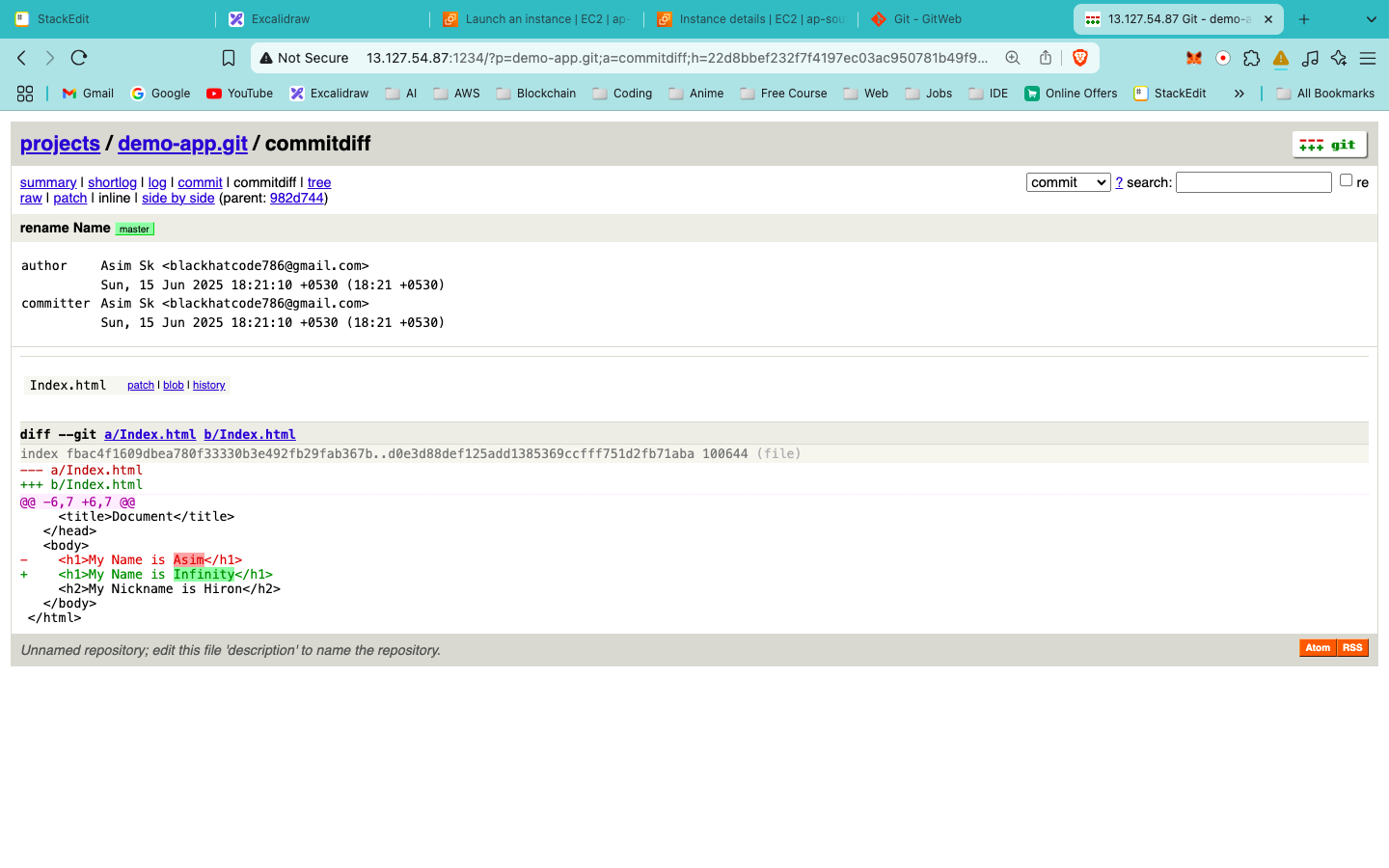Go back with browser back arrow
Viewport: 1389px width, 868px height.
click(22, 58)
